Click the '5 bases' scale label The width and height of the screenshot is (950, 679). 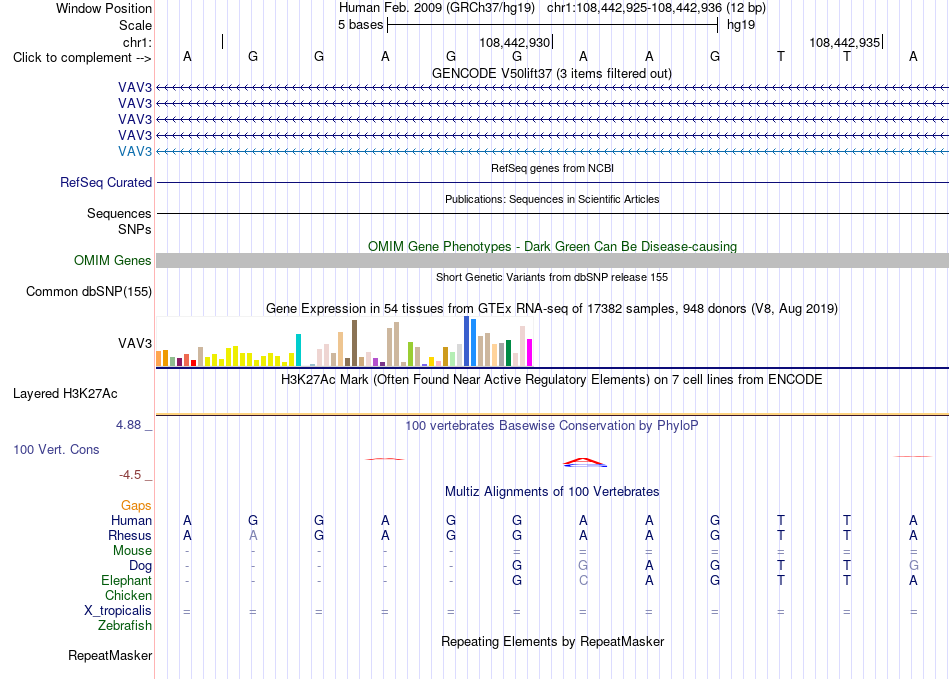click(360, 25)
